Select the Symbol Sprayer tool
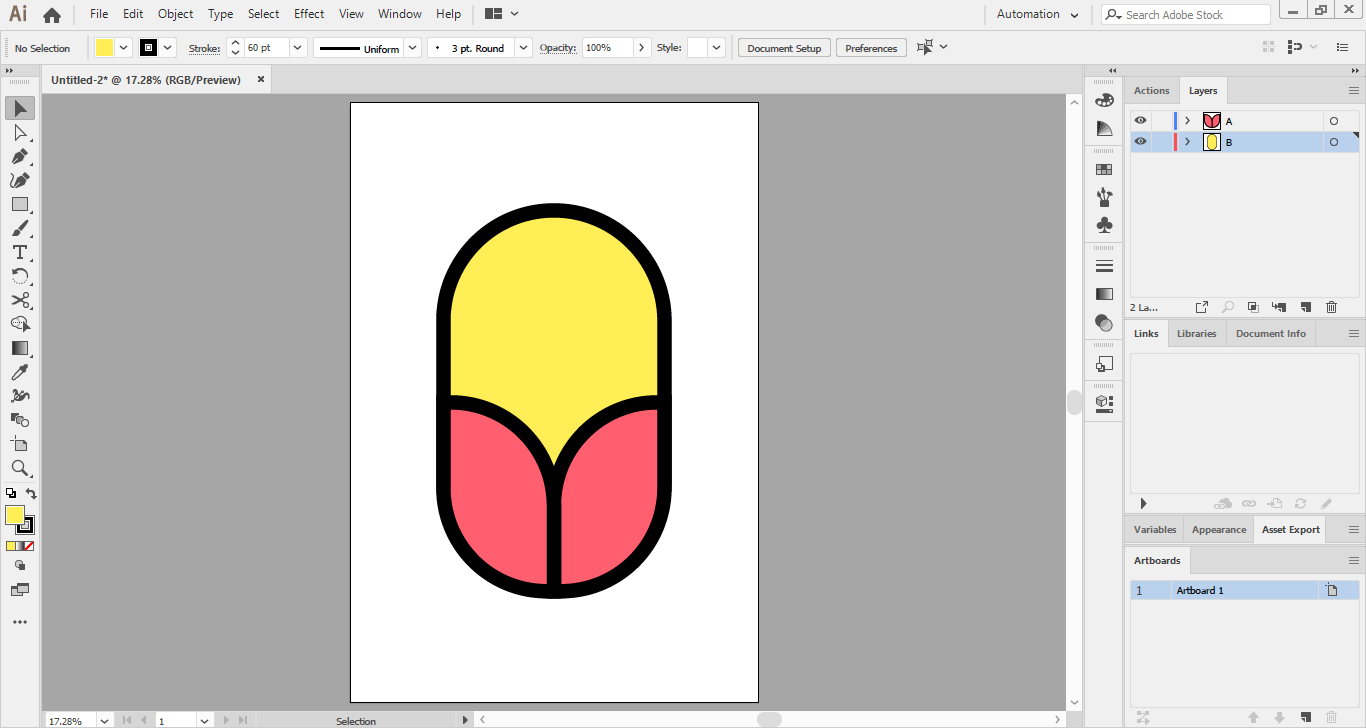Viewport: 1366px width, 728px height. point(20,396)
